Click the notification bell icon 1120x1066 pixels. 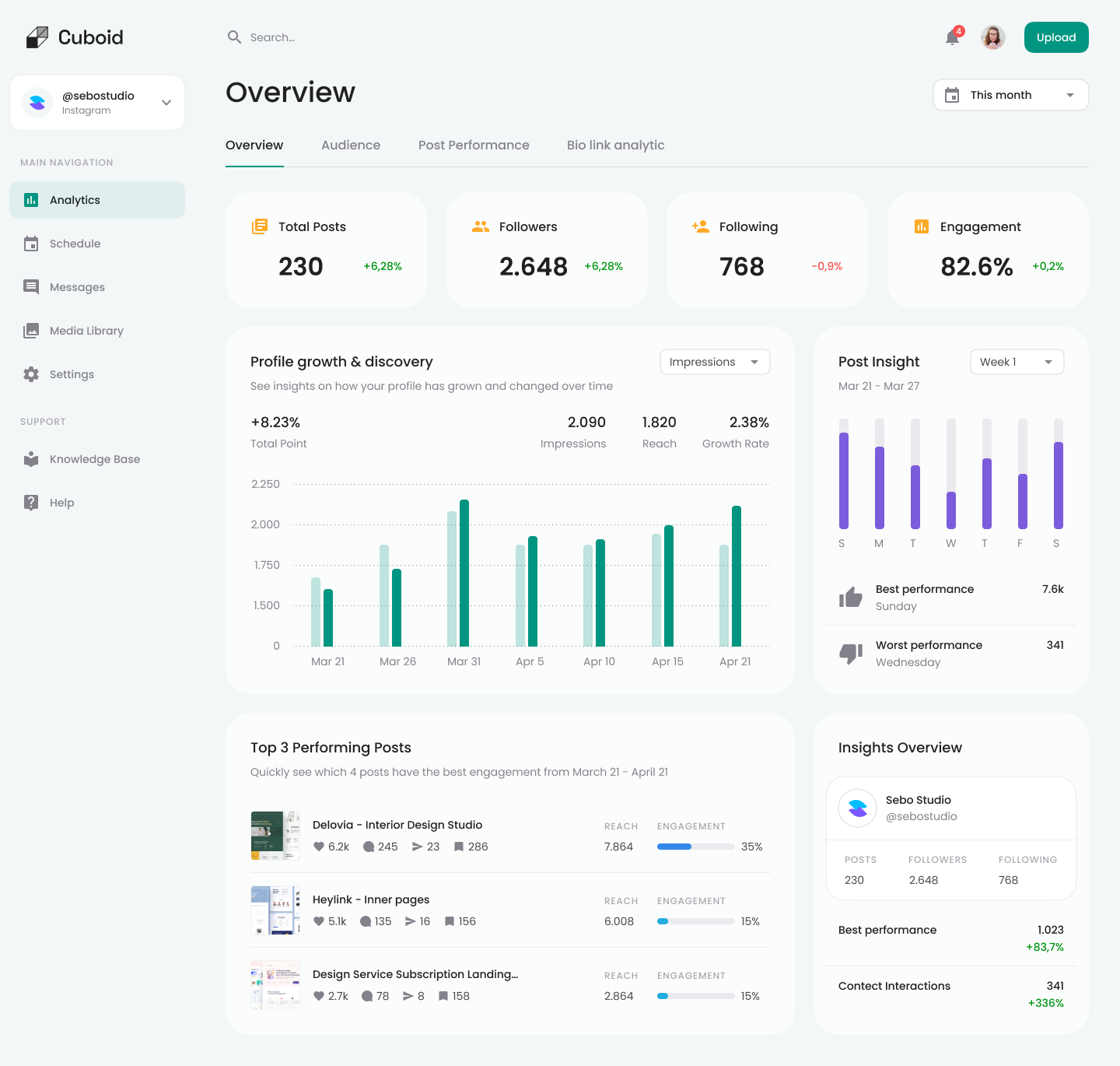pos(951,37)
